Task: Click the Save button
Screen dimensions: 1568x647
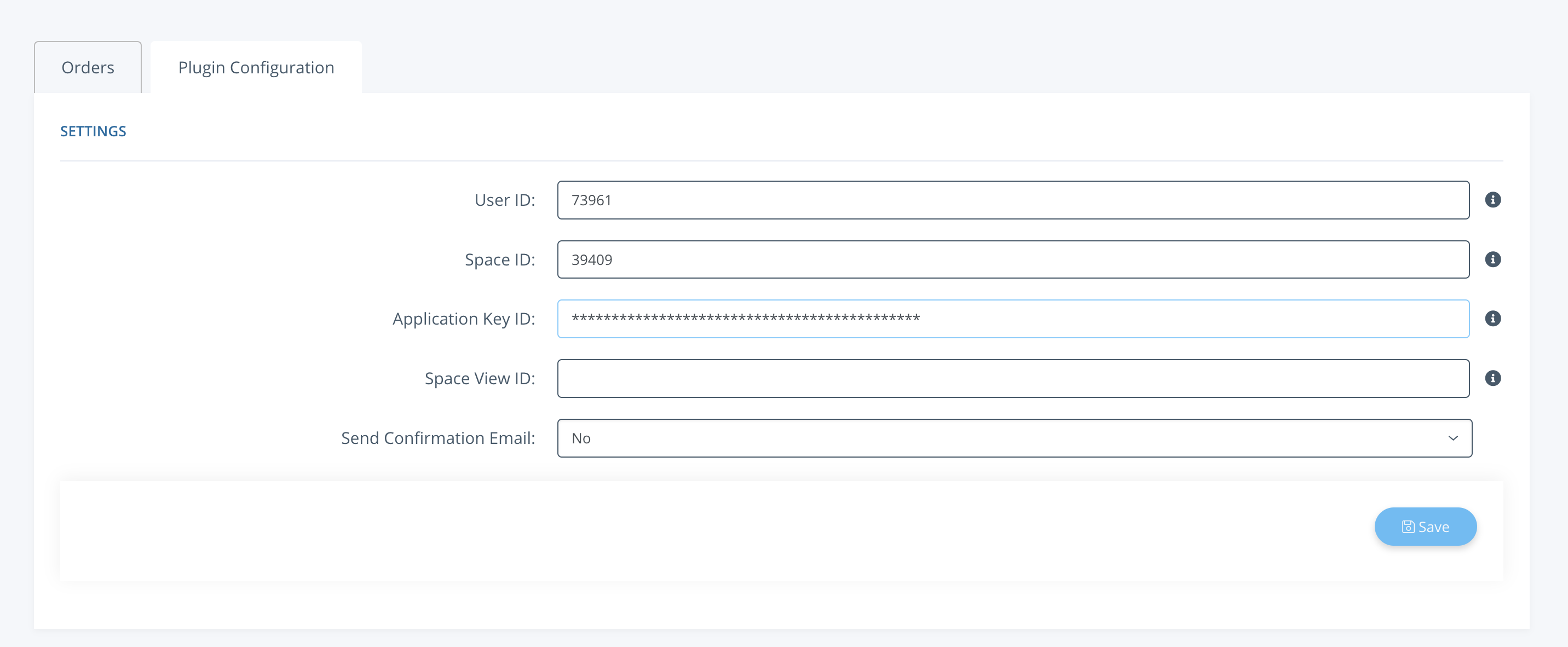Action: (1426, 526)
